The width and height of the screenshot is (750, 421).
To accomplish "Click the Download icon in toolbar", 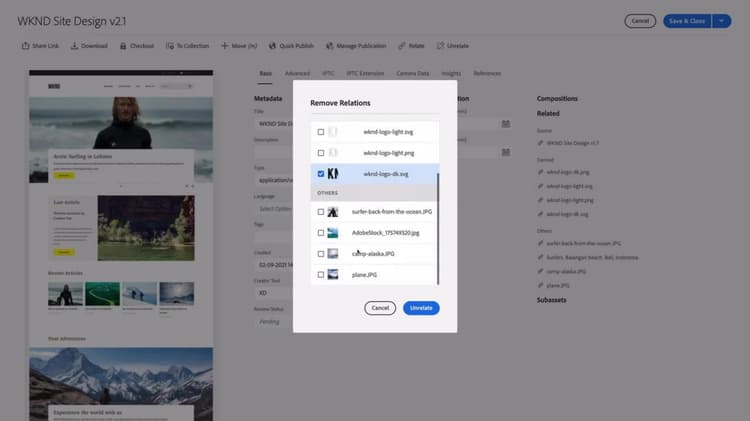I will tap(74, 46).
